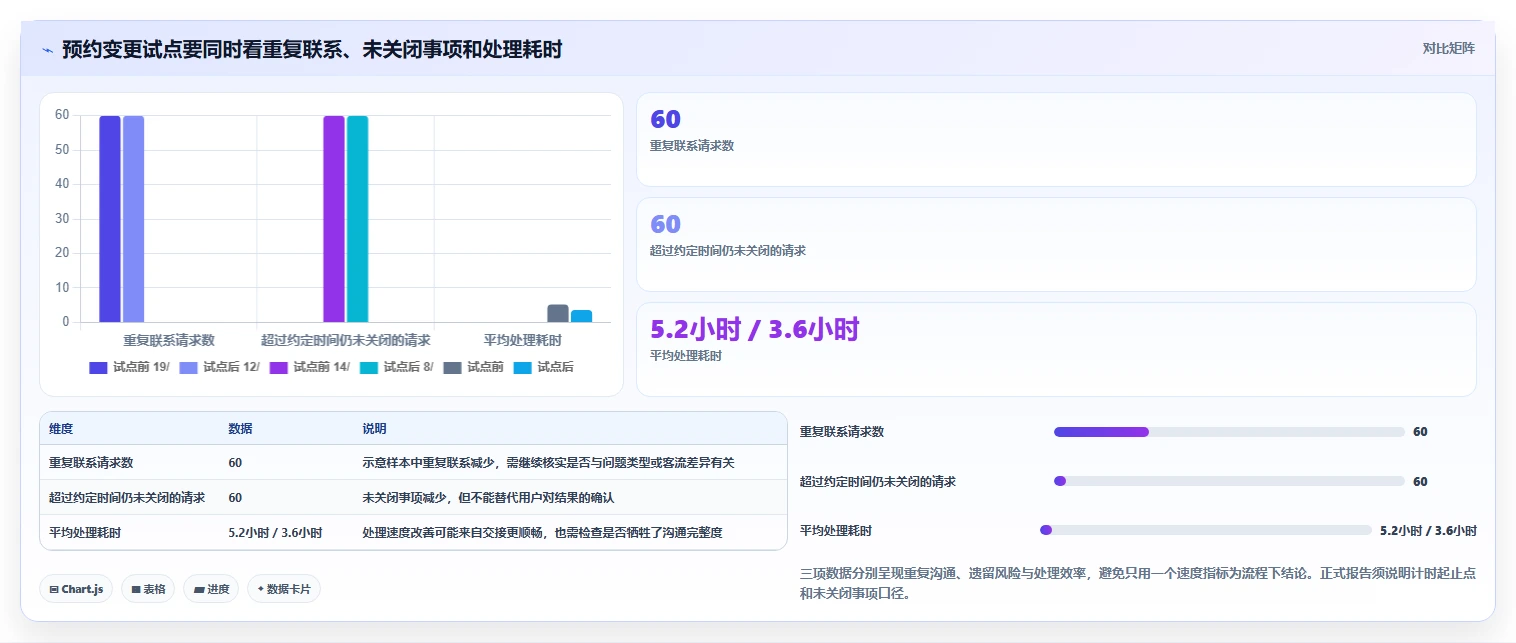1516x643 pixels.
Task: Click the 对比矩阵 badge
Action: pyautogui.click(x=1448, y=48)
